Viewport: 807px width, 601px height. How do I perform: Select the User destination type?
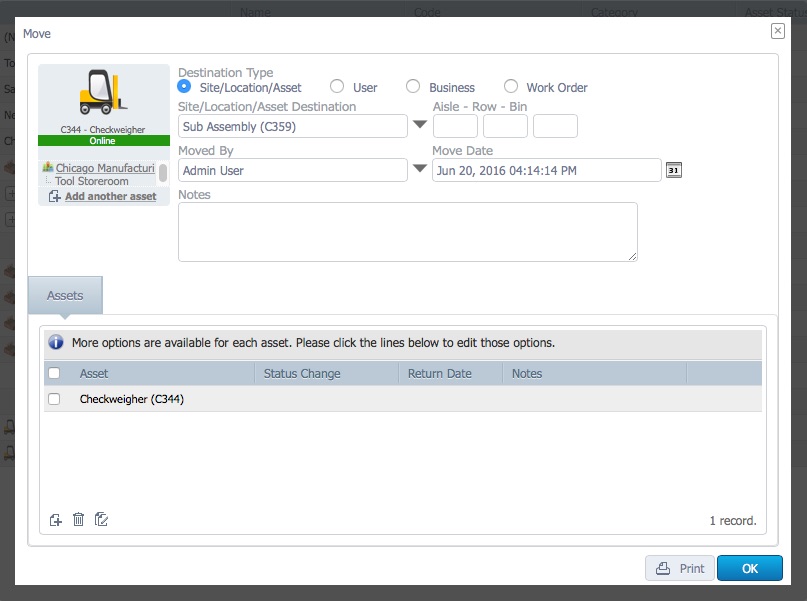click(x=337, y=87)
